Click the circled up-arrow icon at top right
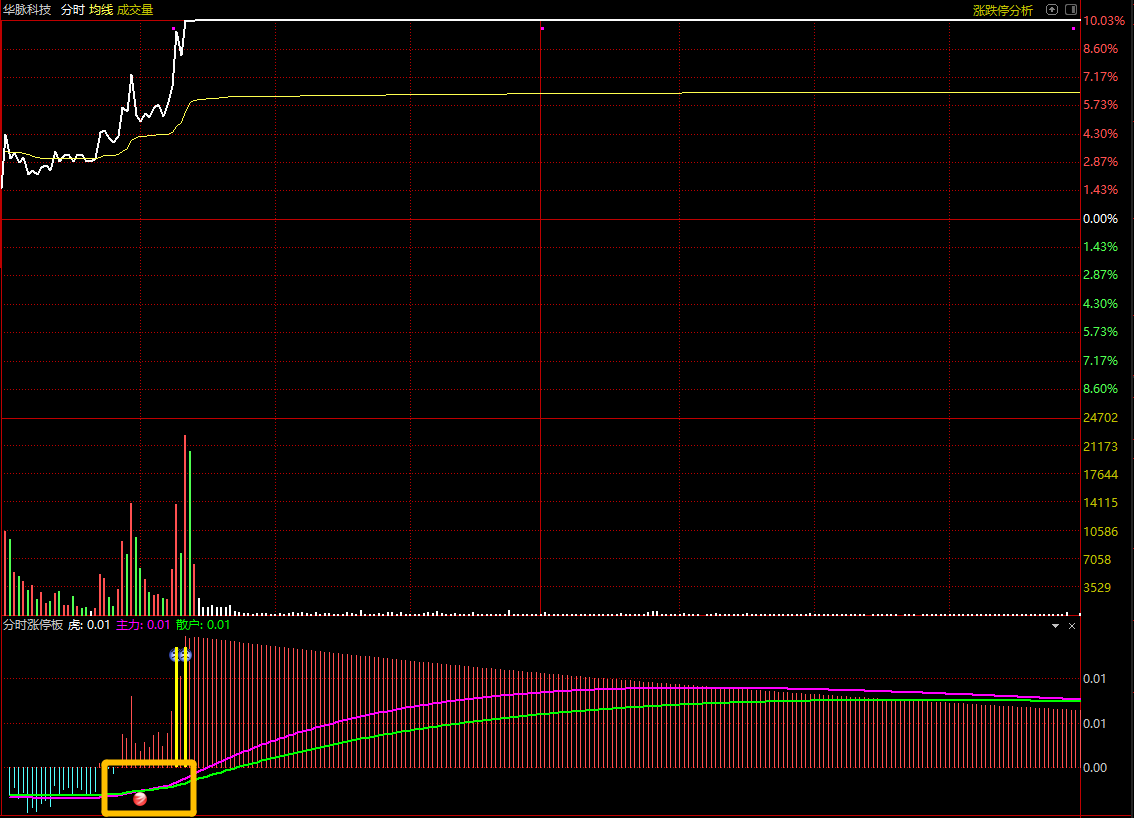Image resolution: width=1134 pixels, height=818 pixels. (1052, 9)
